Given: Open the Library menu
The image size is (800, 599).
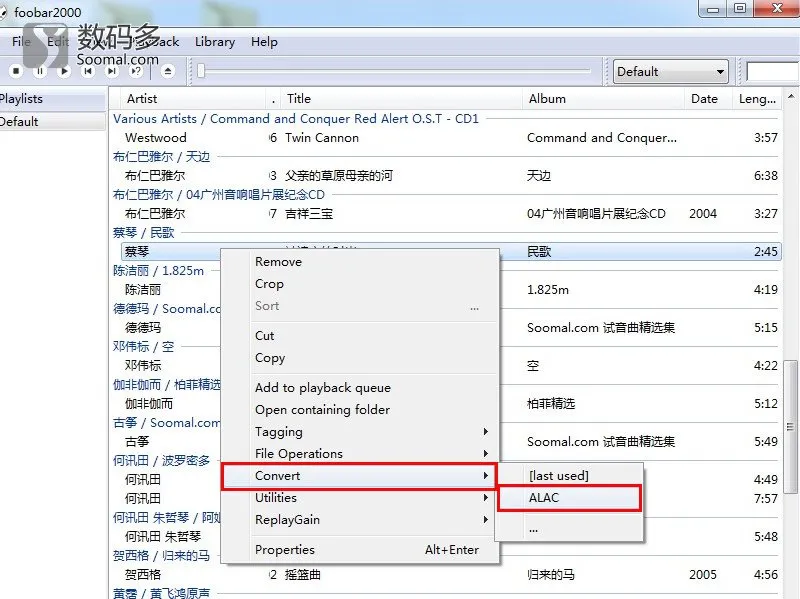Looking at the screenshot, I should tap(215, 42).
